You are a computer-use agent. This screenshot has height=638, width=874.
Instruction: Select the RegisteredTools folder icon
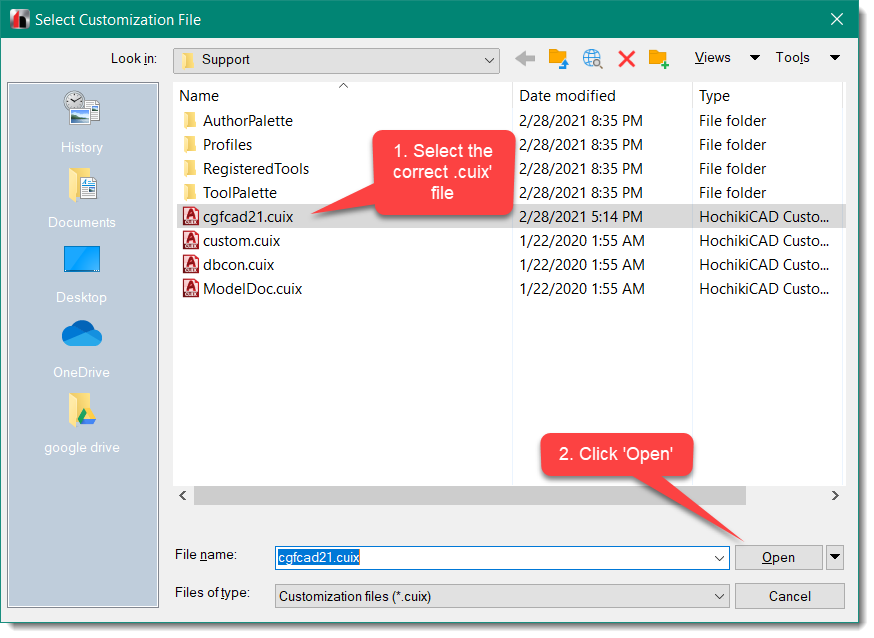190,168
